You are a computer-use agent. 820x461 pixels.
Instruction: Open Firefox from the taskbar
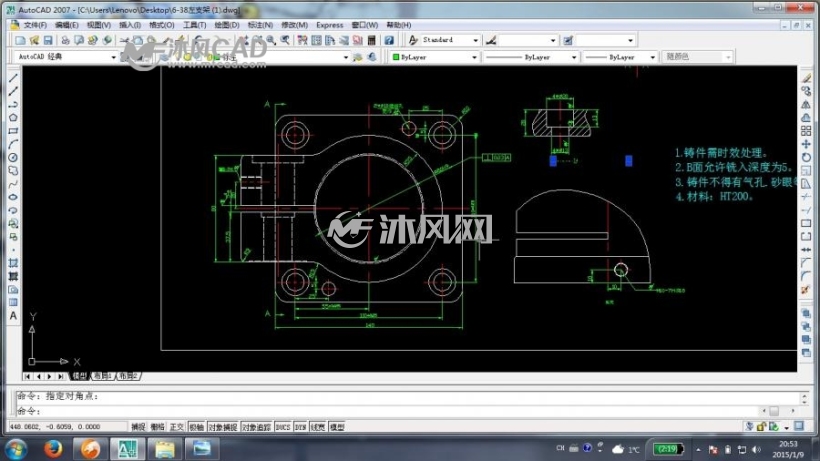(x=52, y=448)
